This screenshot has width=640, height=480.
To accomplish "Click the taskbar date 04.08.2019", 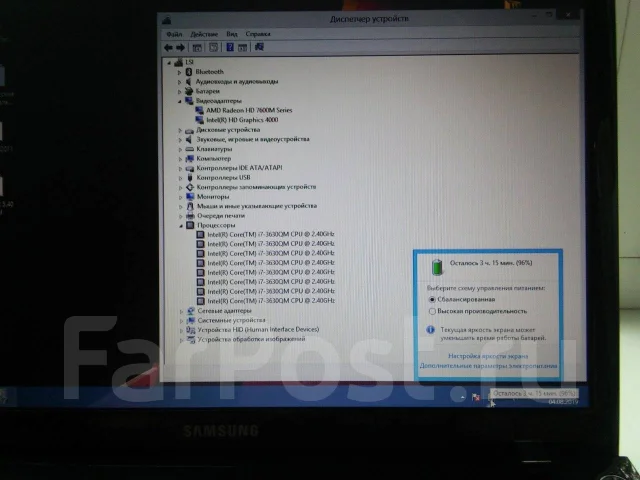I will [x=563, y=402].
